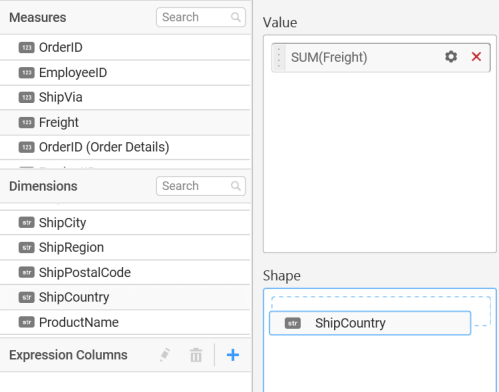The height and width of the screenshot is (392, 499).
Task: Select the ShipCity dimension
Action: pyautogui.click(x=125, y=222)
